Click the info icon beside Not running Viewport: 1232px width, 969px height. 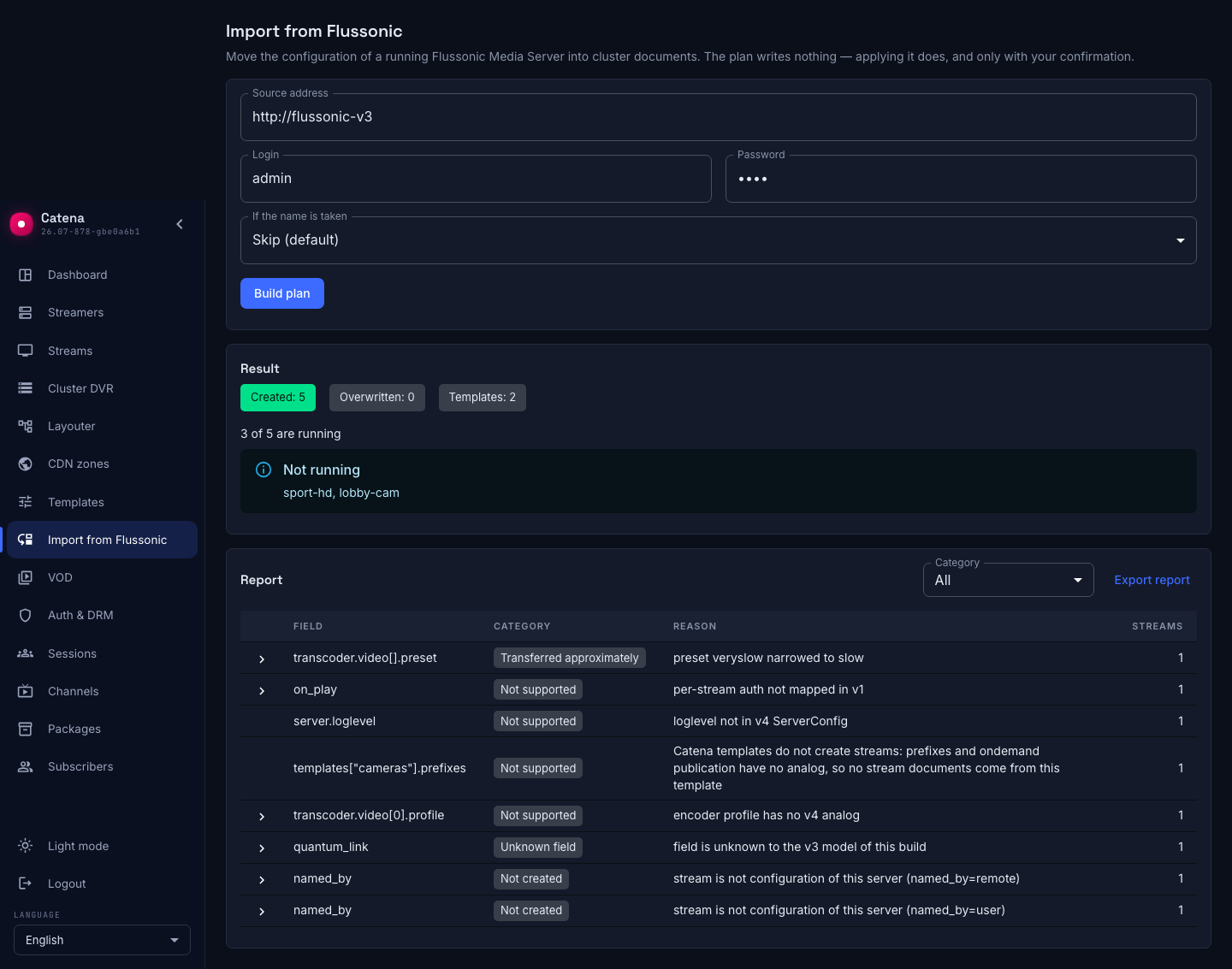(264, 470)
